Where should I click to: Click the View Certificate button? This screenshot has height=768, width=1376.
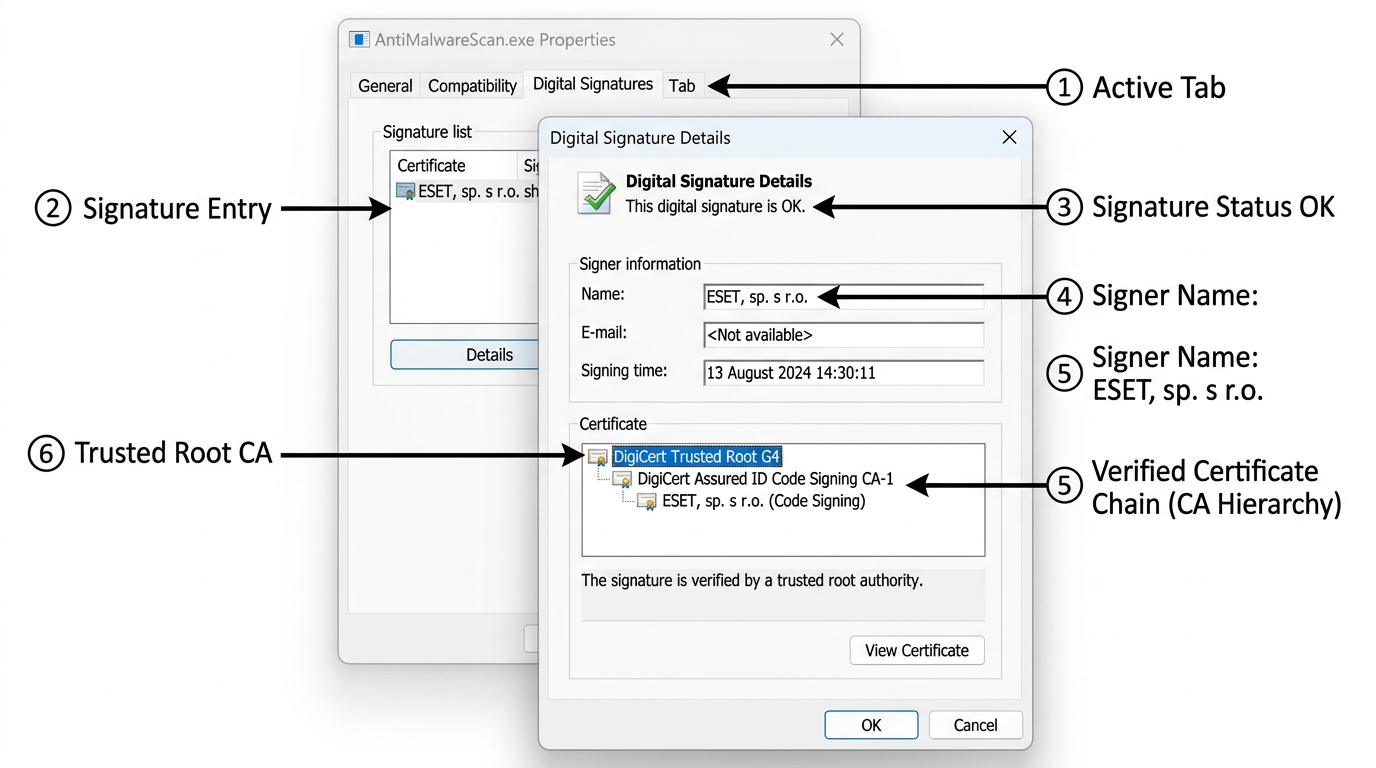[x=916, y=650]
